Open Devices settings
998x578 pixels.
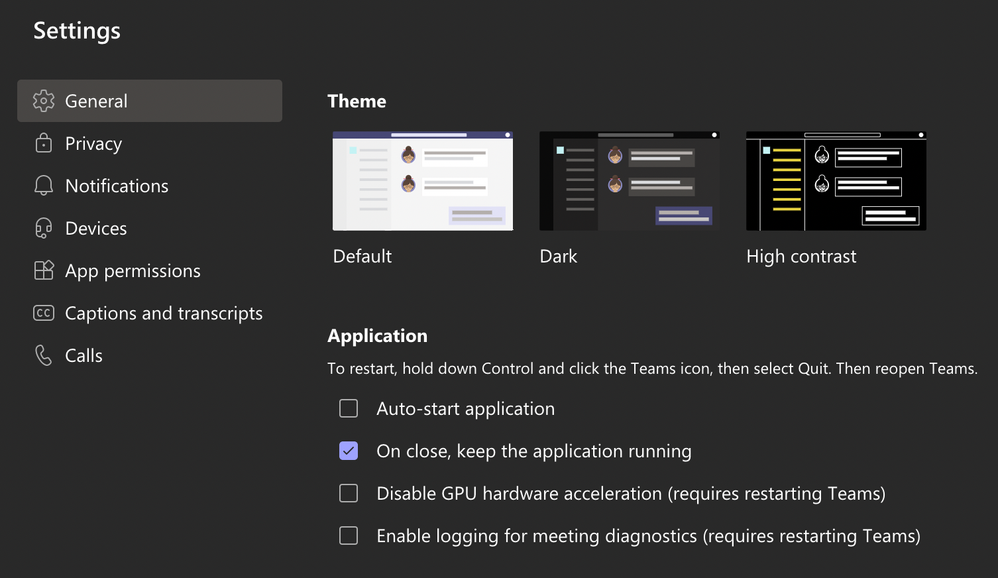(150, 228)
